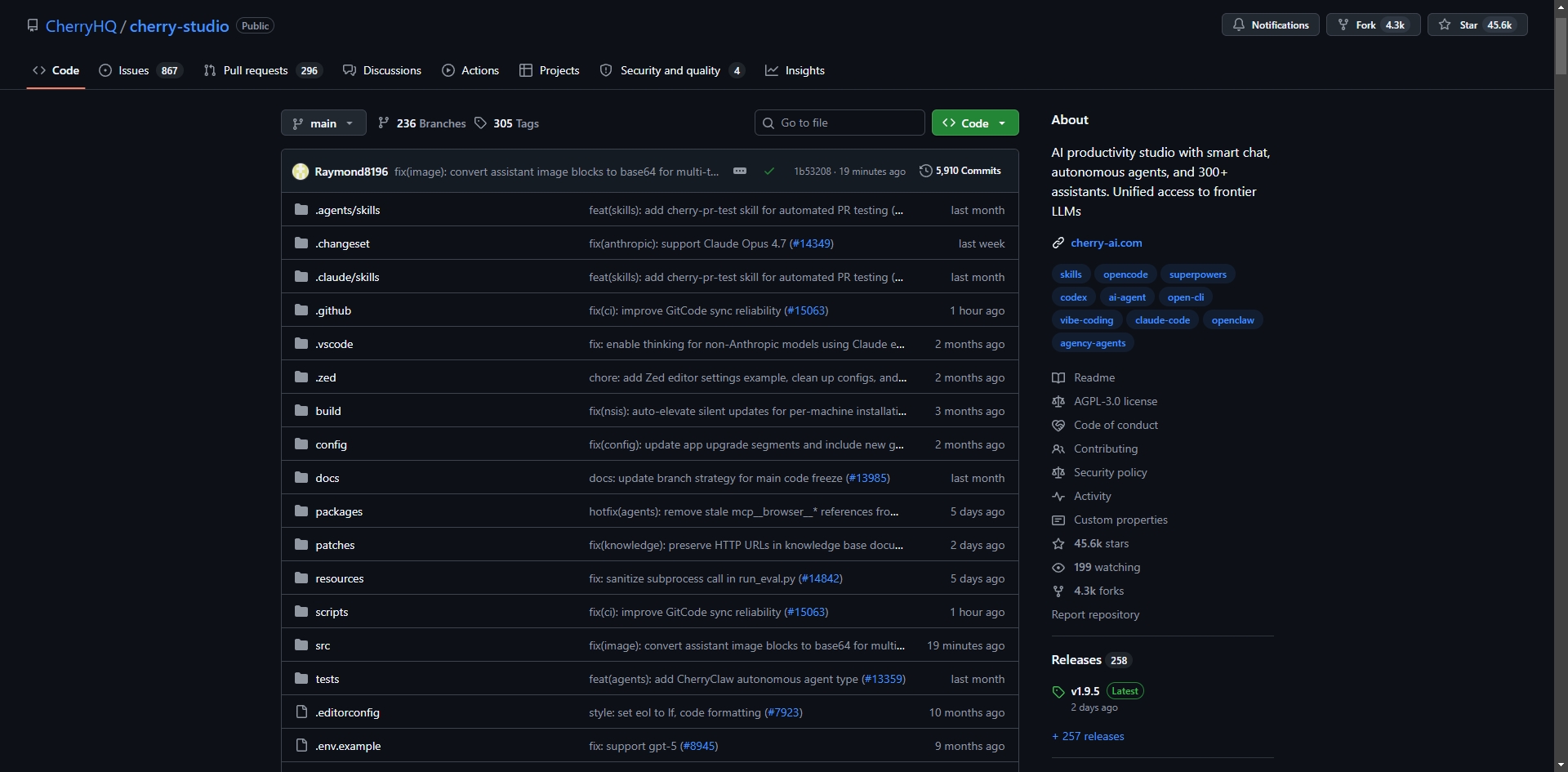Open the .agents/skills folder
1568x772 pixels.
(348, 210)
